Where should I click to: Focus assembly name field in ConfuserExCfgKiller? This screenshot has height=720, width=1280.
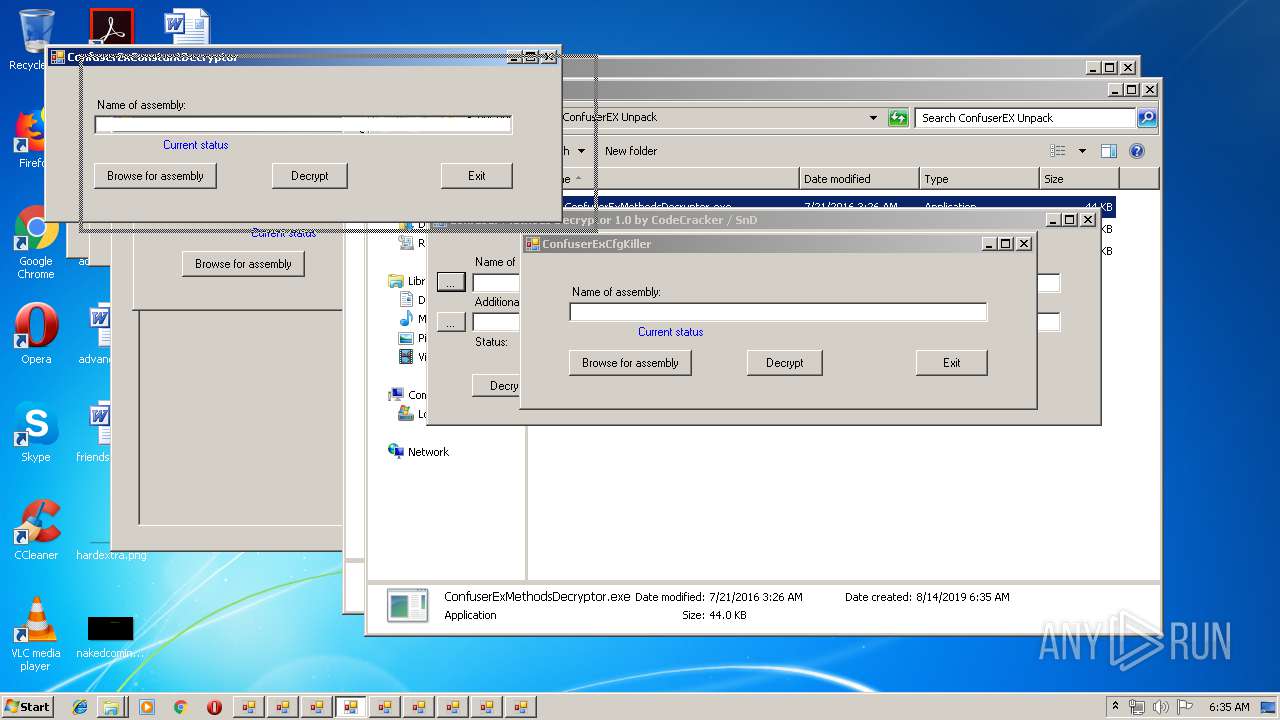(x=778, y=312)
